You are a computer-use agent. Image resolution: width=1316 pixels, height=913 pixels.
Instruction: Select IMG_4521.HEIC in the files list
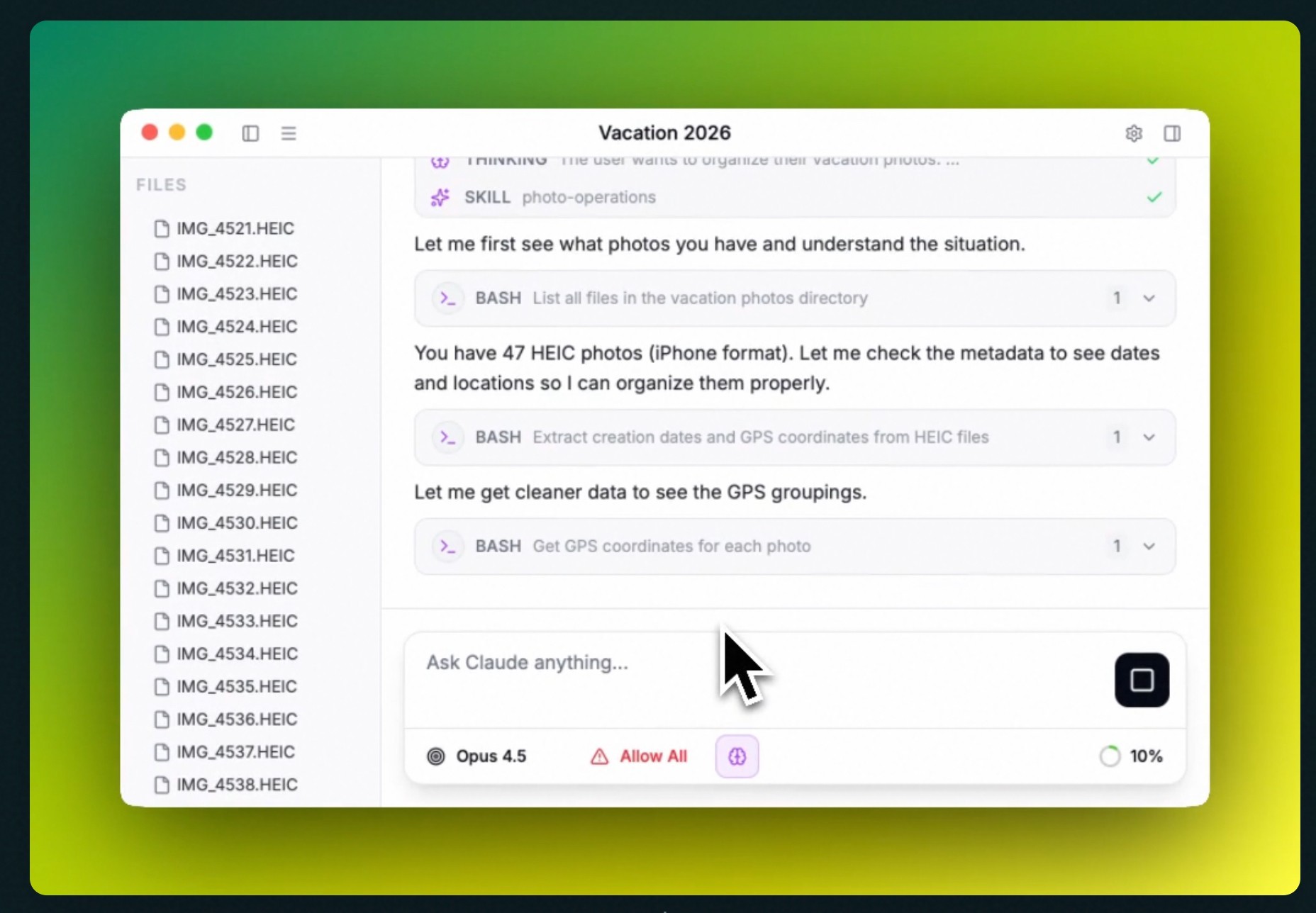235,228
